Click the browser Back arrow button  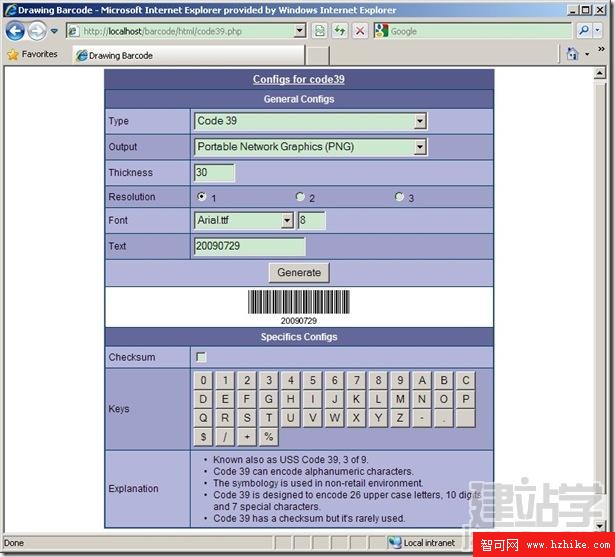15,31
